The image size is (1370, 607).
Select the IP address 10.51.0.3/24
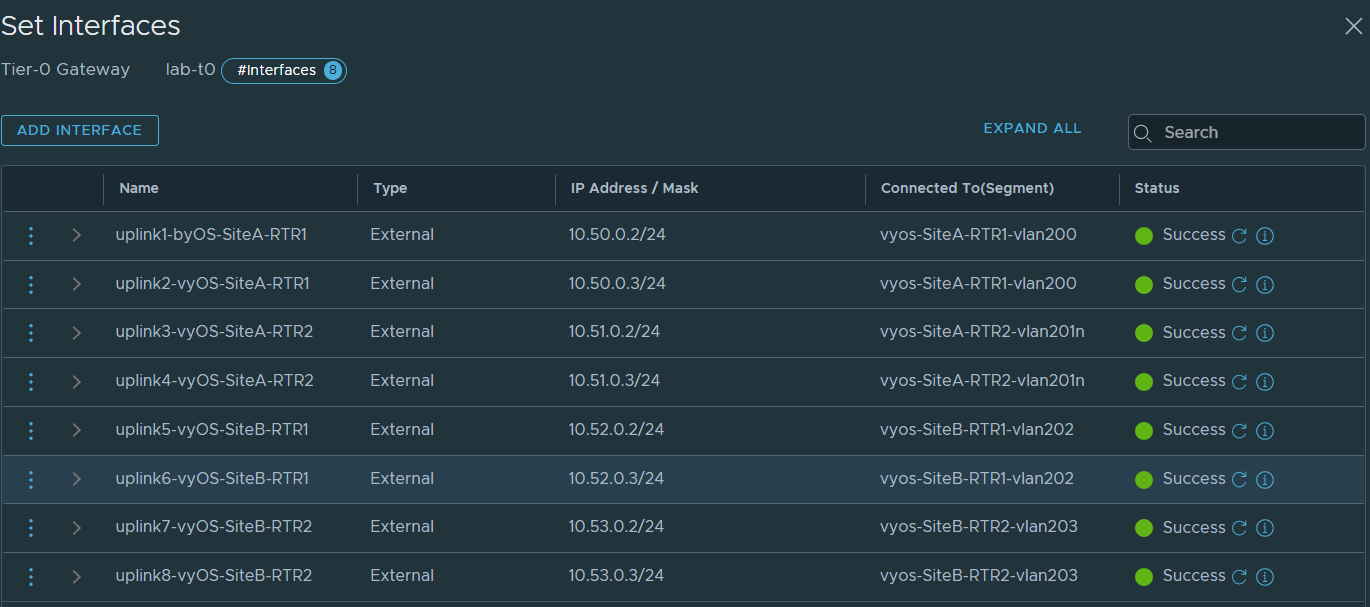615,381
